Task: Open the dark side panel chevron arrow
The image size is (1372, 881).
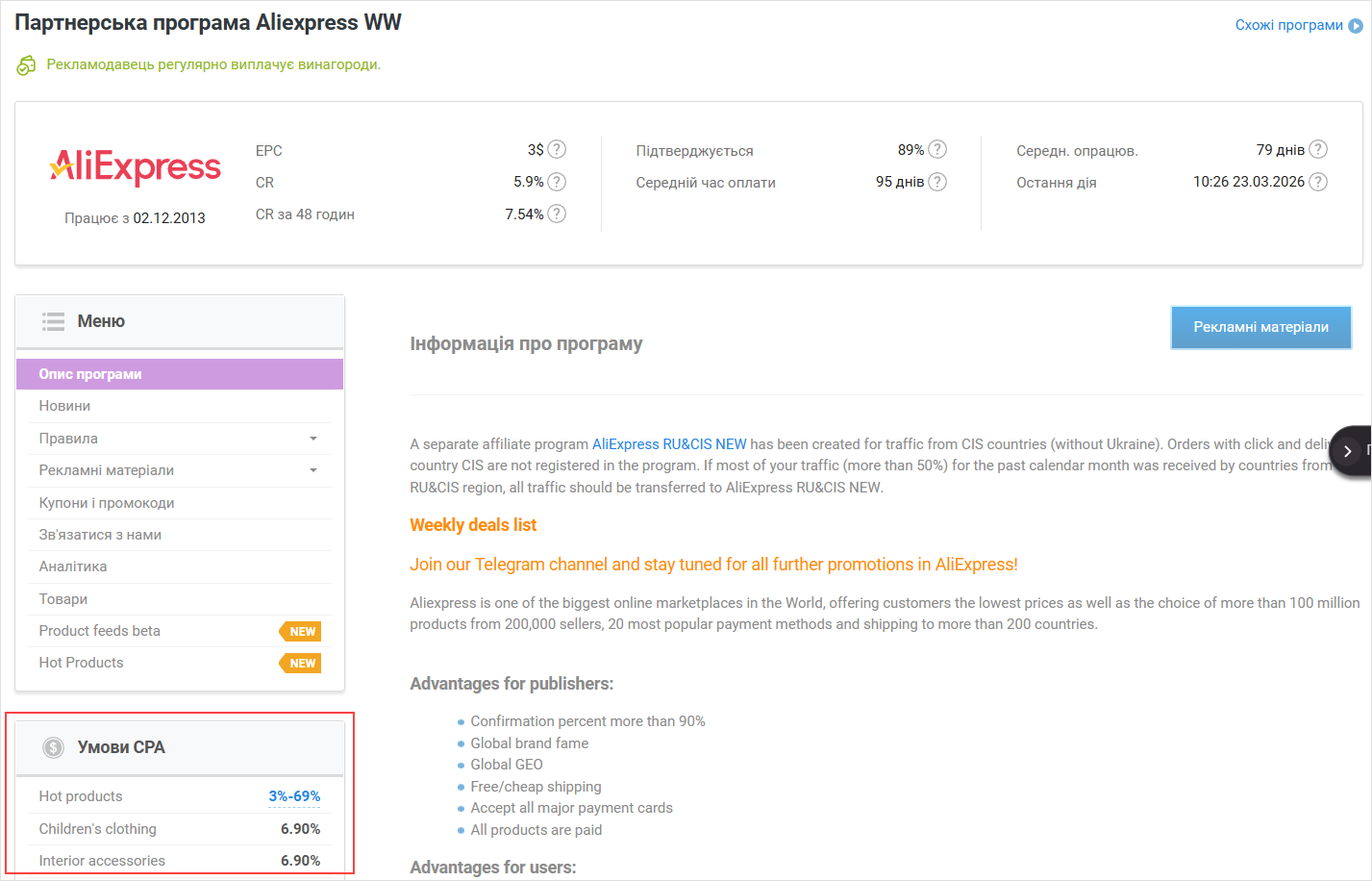Action: pos(1348,451)
